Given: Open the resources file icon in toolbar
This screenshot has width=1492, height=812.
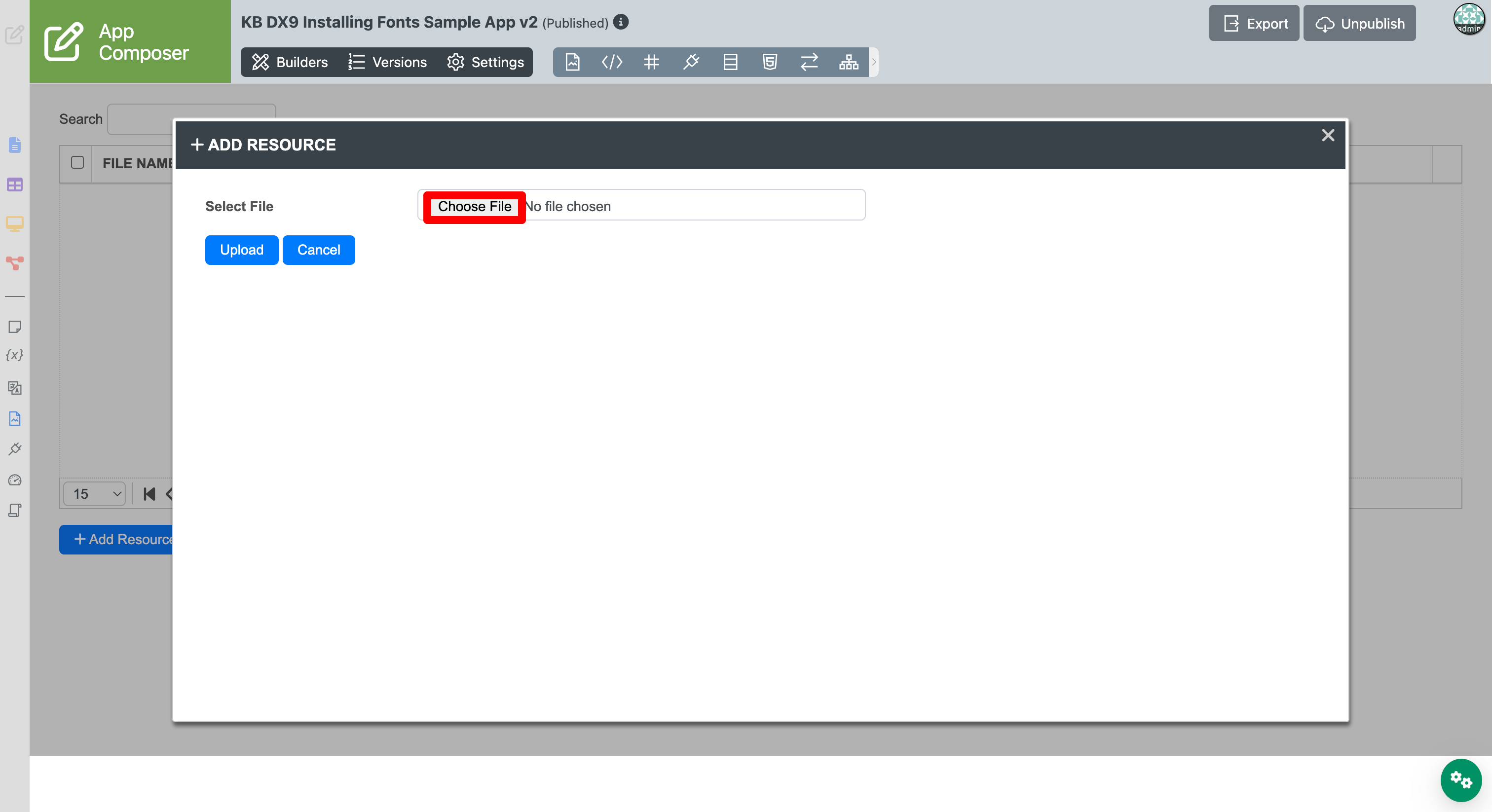Looking at the screenshot, I should tap(572, 62).
